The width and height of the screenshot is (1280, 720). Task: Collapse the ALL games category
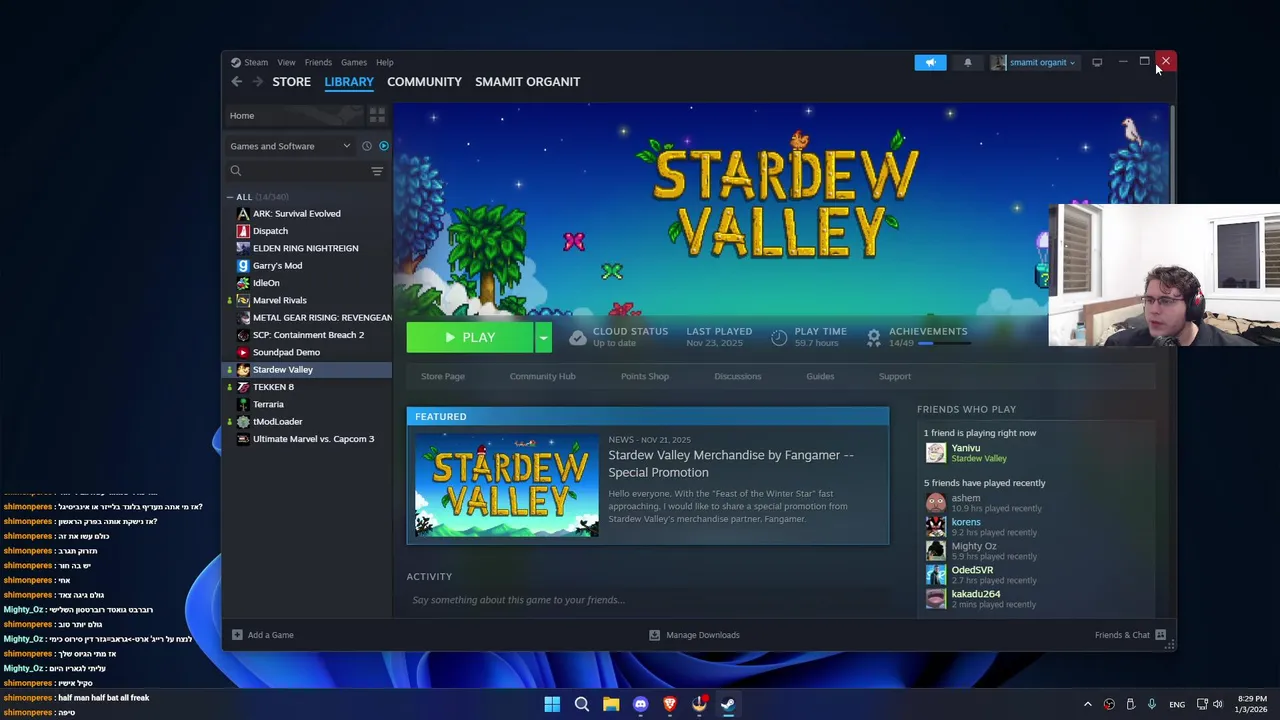tap(230, 197)
